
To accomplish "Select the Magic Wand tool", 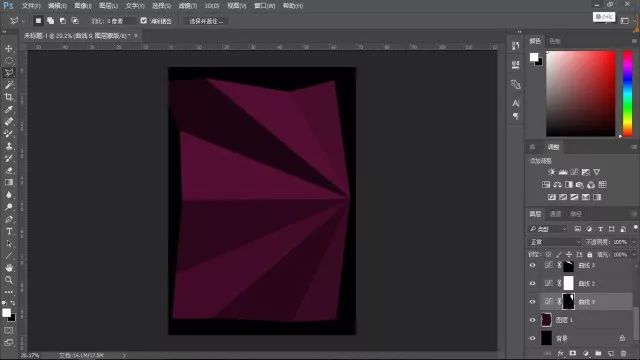I will [9, 85].
